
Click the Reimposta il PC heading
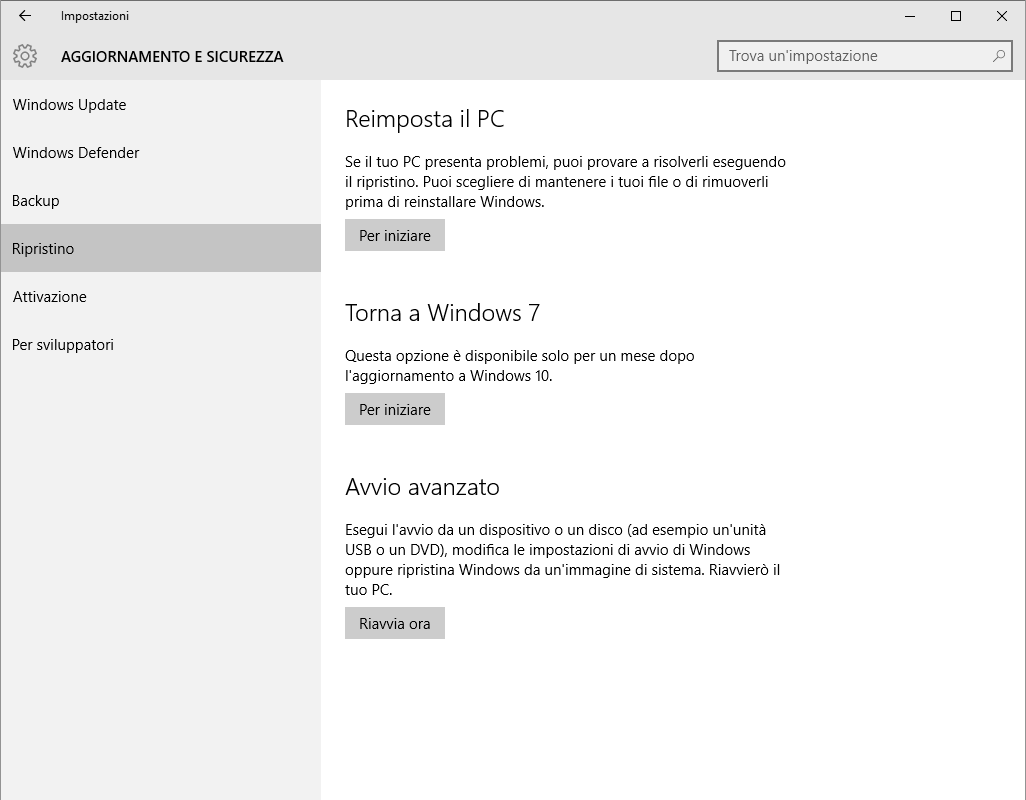pos(425,119)
